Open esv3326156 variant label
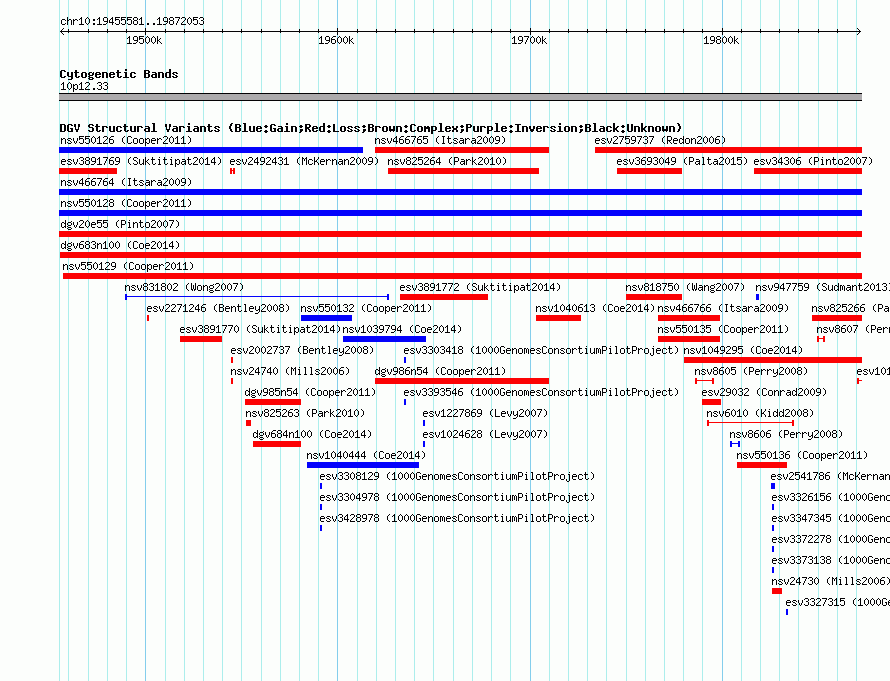This screenshot has height=681, width=890. [830, 497]
